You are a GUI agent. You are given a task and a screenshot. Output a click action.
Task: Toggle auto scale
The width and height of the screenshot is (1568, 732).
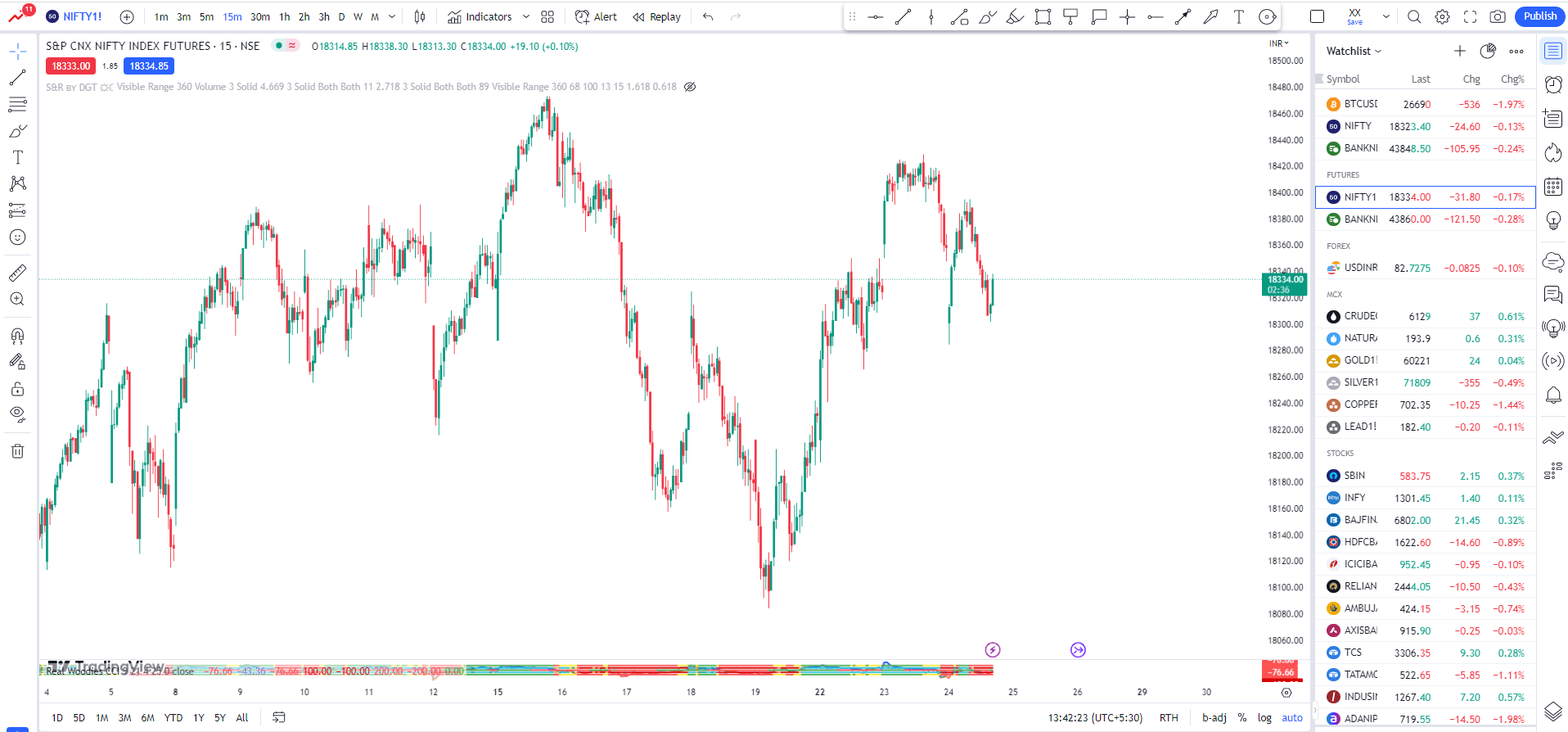(1292, 718)
